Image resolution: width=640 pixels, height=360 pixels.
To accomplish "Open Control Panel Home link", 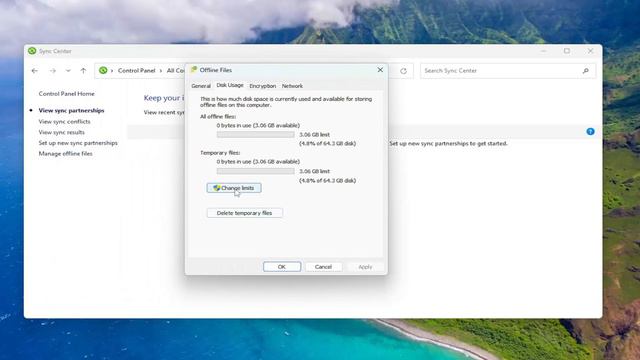I will 67,93.
